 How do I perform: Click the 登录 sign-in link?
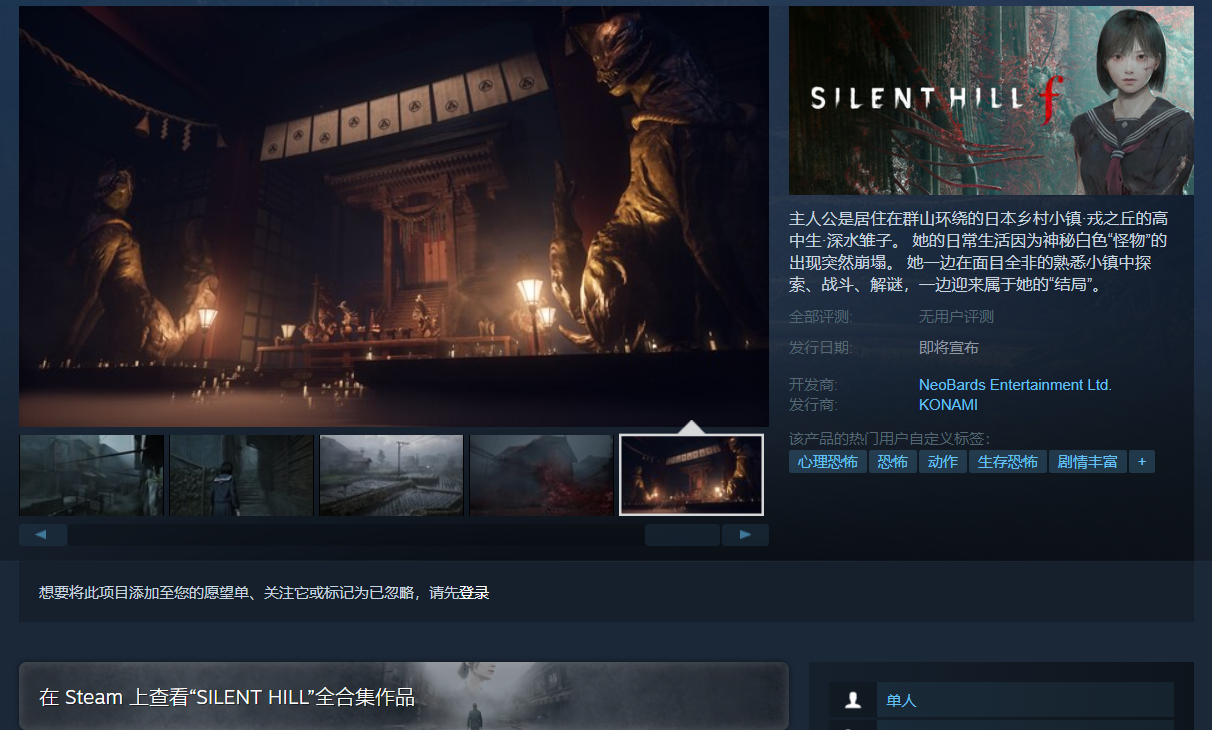tap(474, 593)
